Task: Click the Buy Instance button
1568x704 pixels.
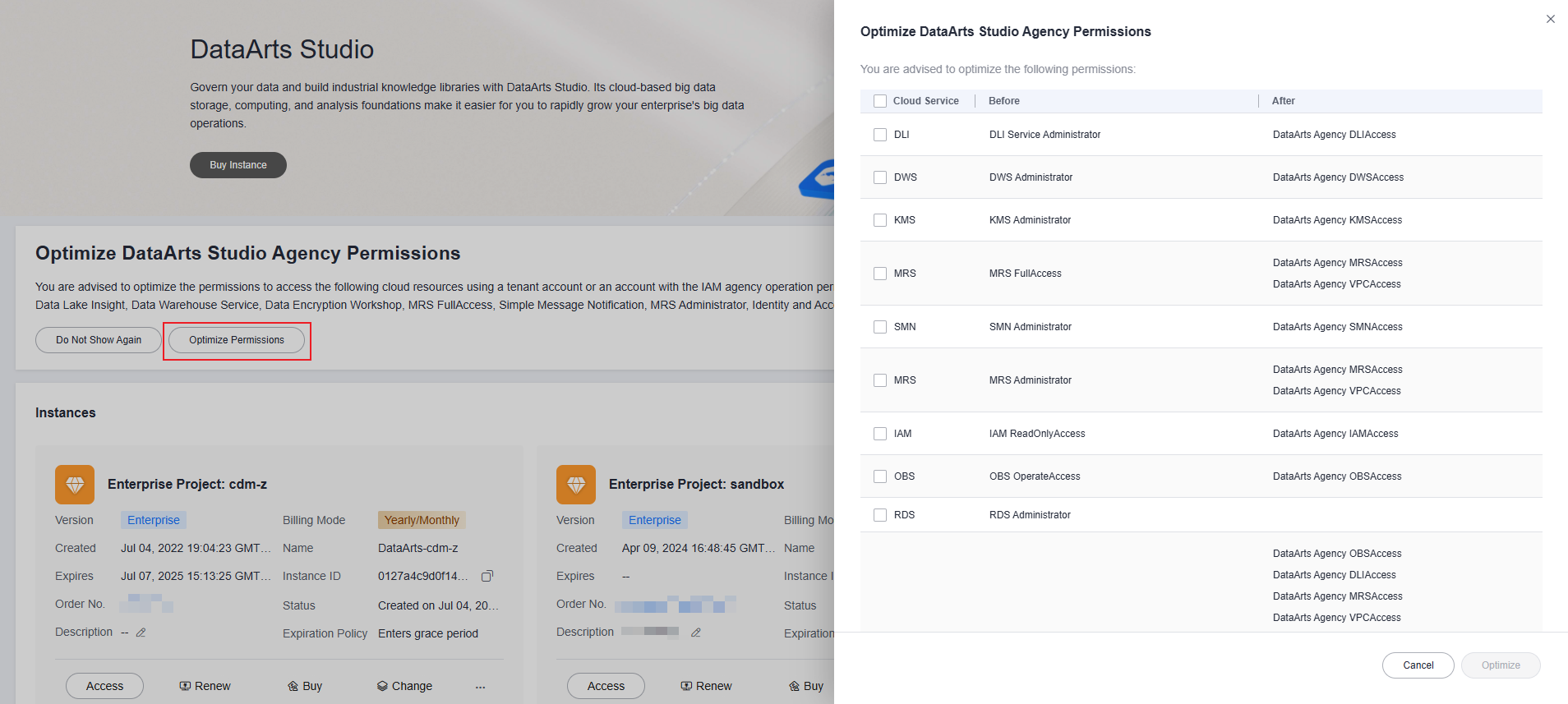Action: [x=238, y=165]
